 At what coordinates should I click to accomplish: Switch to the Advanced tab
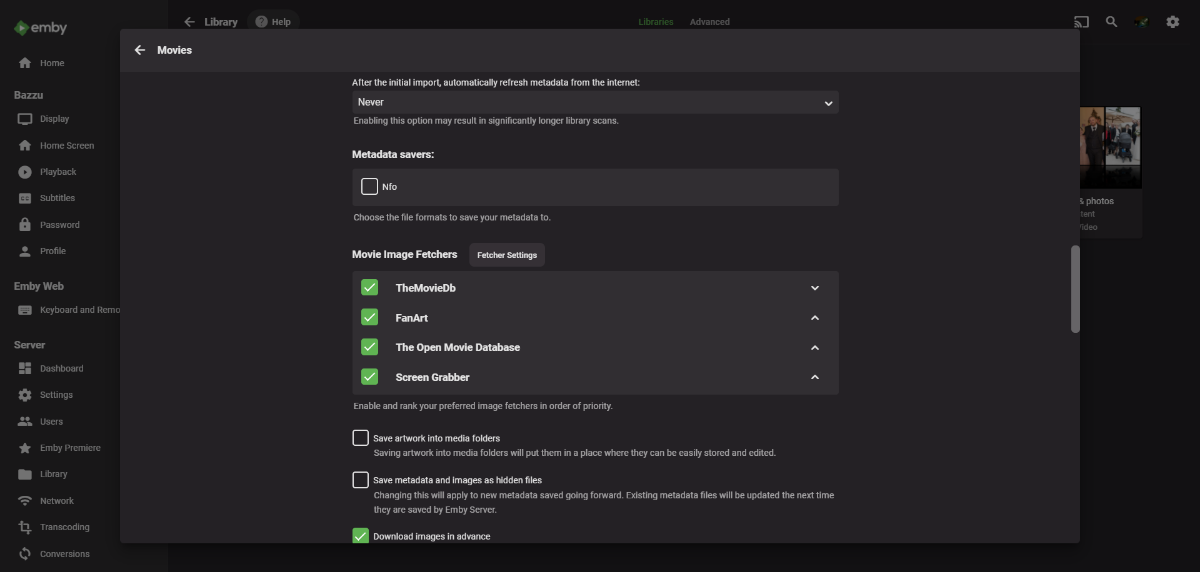[x=709, y=22]
